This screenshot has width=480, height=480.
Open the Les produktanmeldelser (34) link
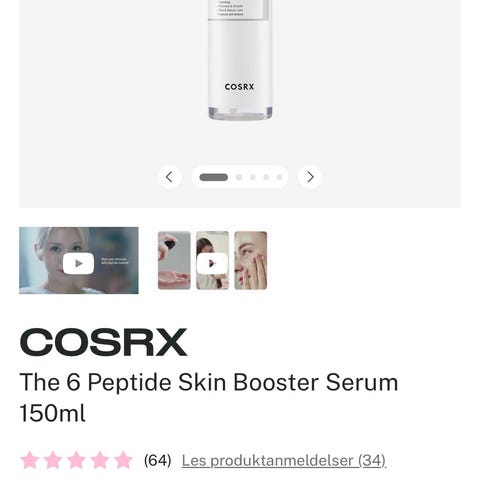click(x=284, y=461)
